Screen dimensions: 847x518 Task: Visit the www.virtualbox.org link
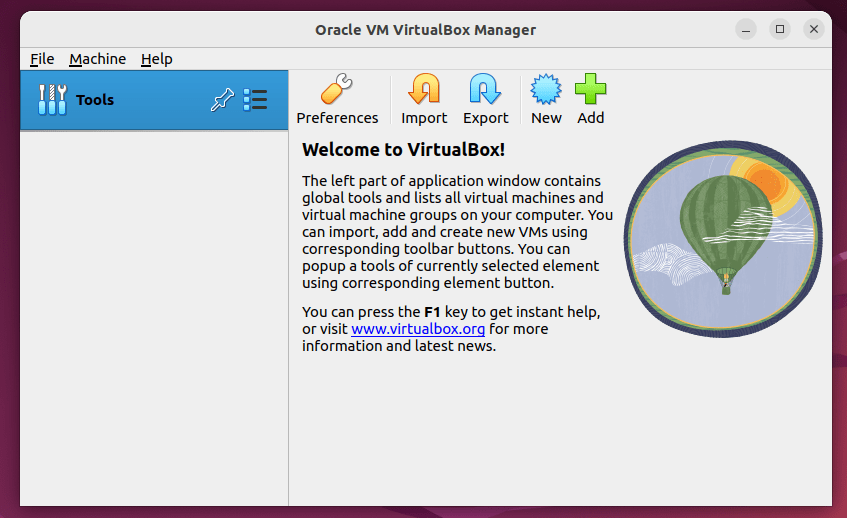[x=418, y=329]
